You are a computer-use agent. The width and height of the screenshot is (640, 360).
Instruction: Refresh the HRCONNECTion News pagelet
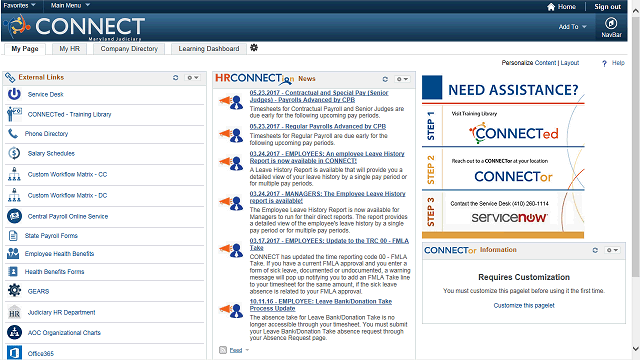click(385, 79)
